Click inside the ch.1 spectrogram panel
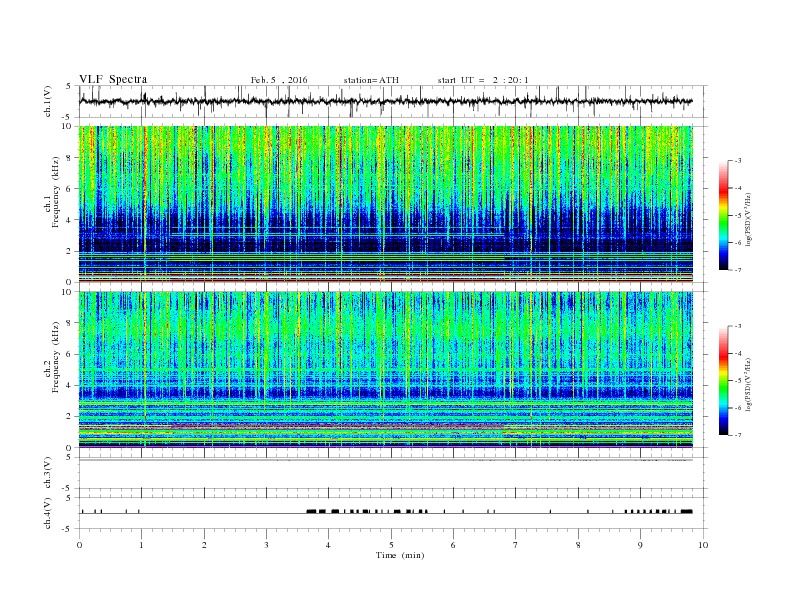Screen dimensions: 792x612 pos(386,204)
